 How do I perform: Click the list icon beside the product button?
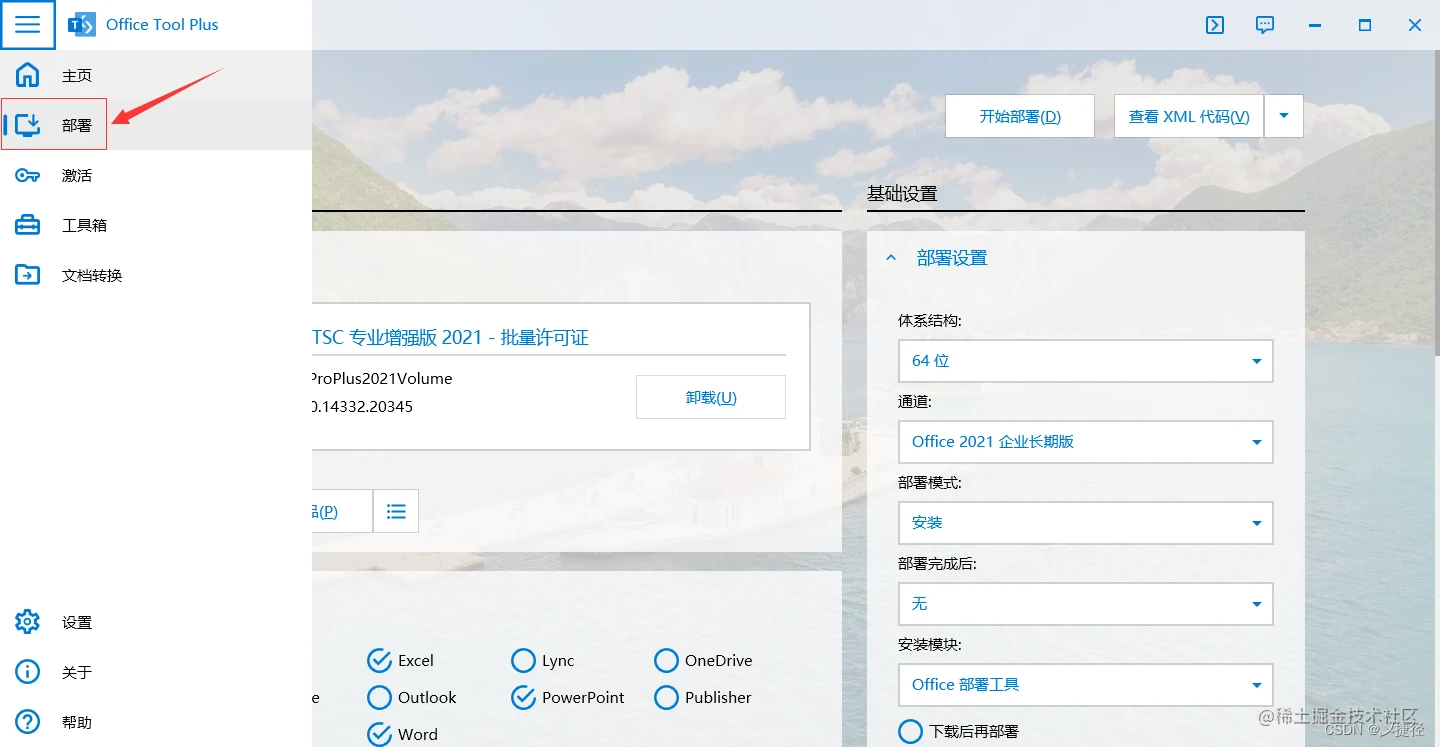coord(396,511)
